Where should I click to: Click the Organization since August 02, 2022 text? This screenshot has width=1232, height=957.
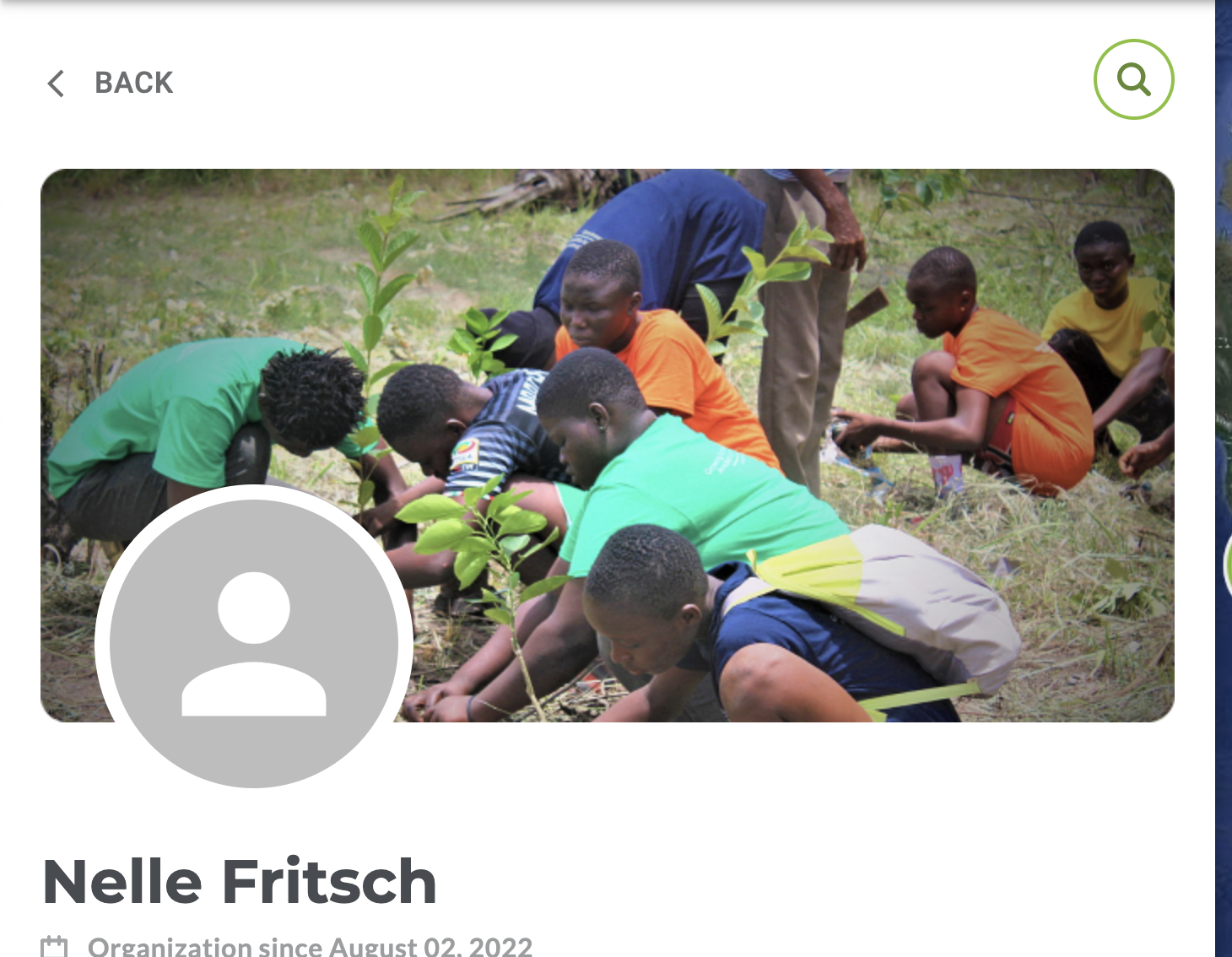tap(310, 947)
